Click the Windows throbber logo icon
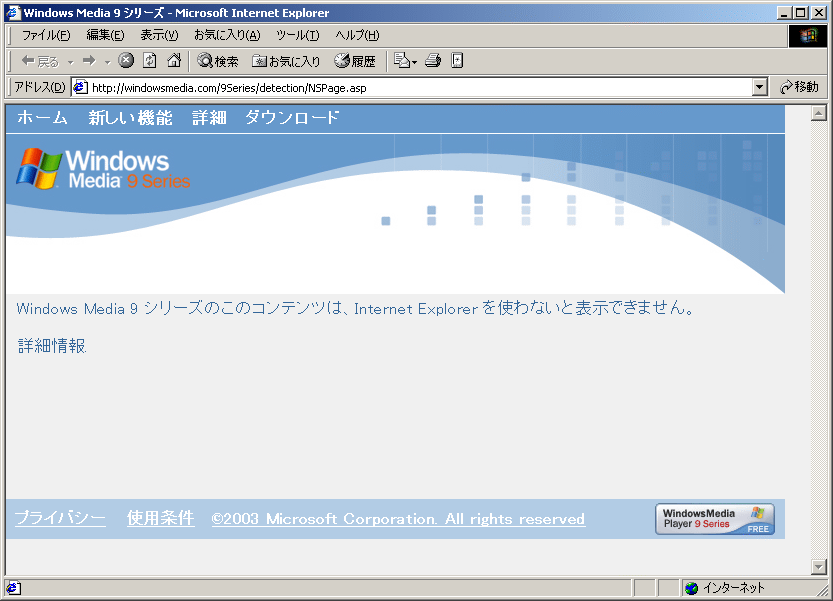This screenshot has height=601, width=833. coord(808,36)
